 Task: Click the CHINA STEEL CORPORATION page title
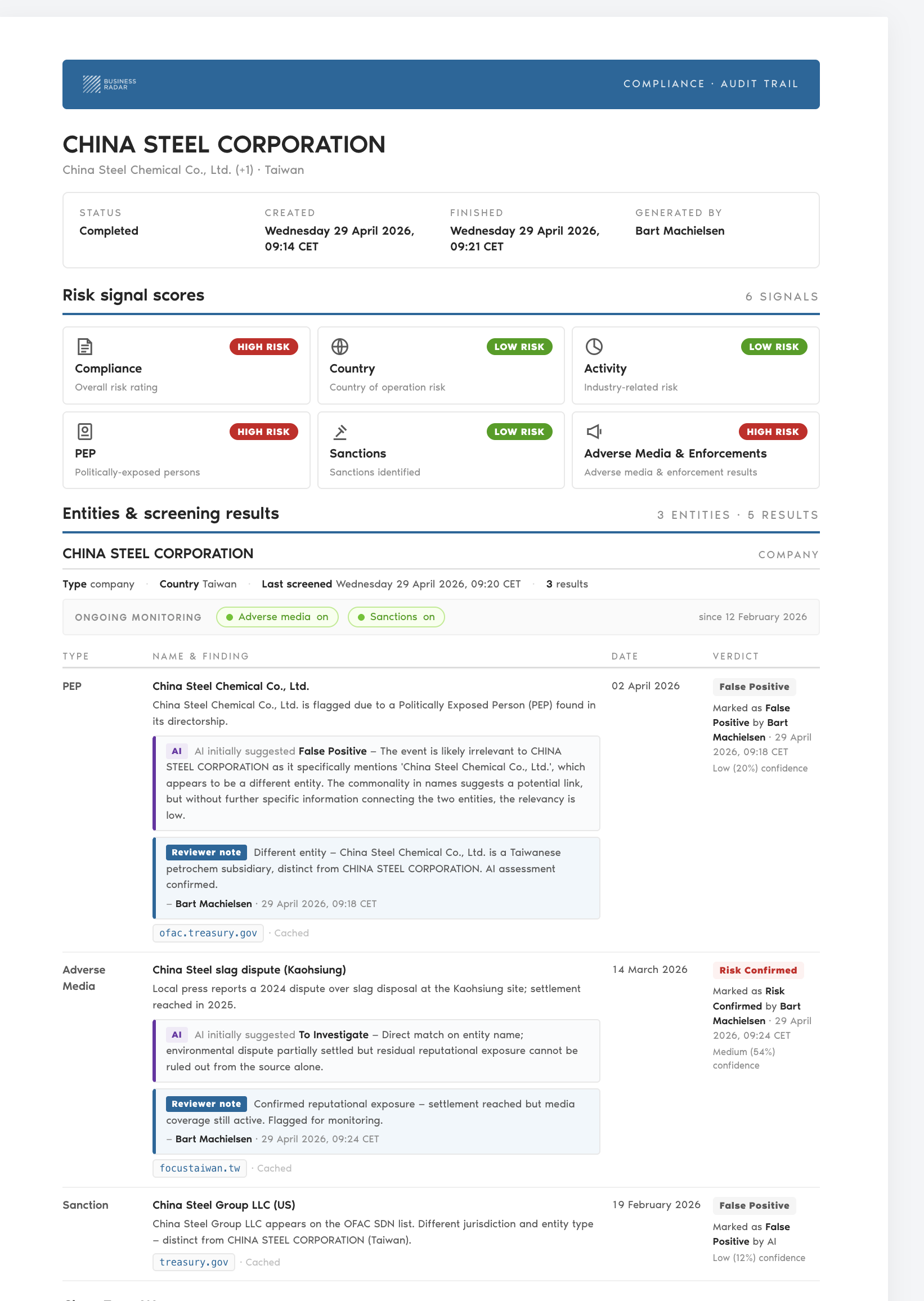[x=223, y=145]
